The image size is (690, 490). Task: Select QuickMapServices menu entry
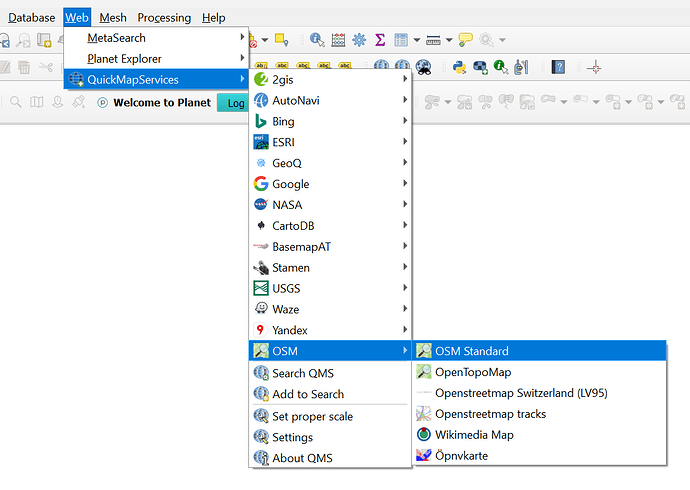click(157, 80)
